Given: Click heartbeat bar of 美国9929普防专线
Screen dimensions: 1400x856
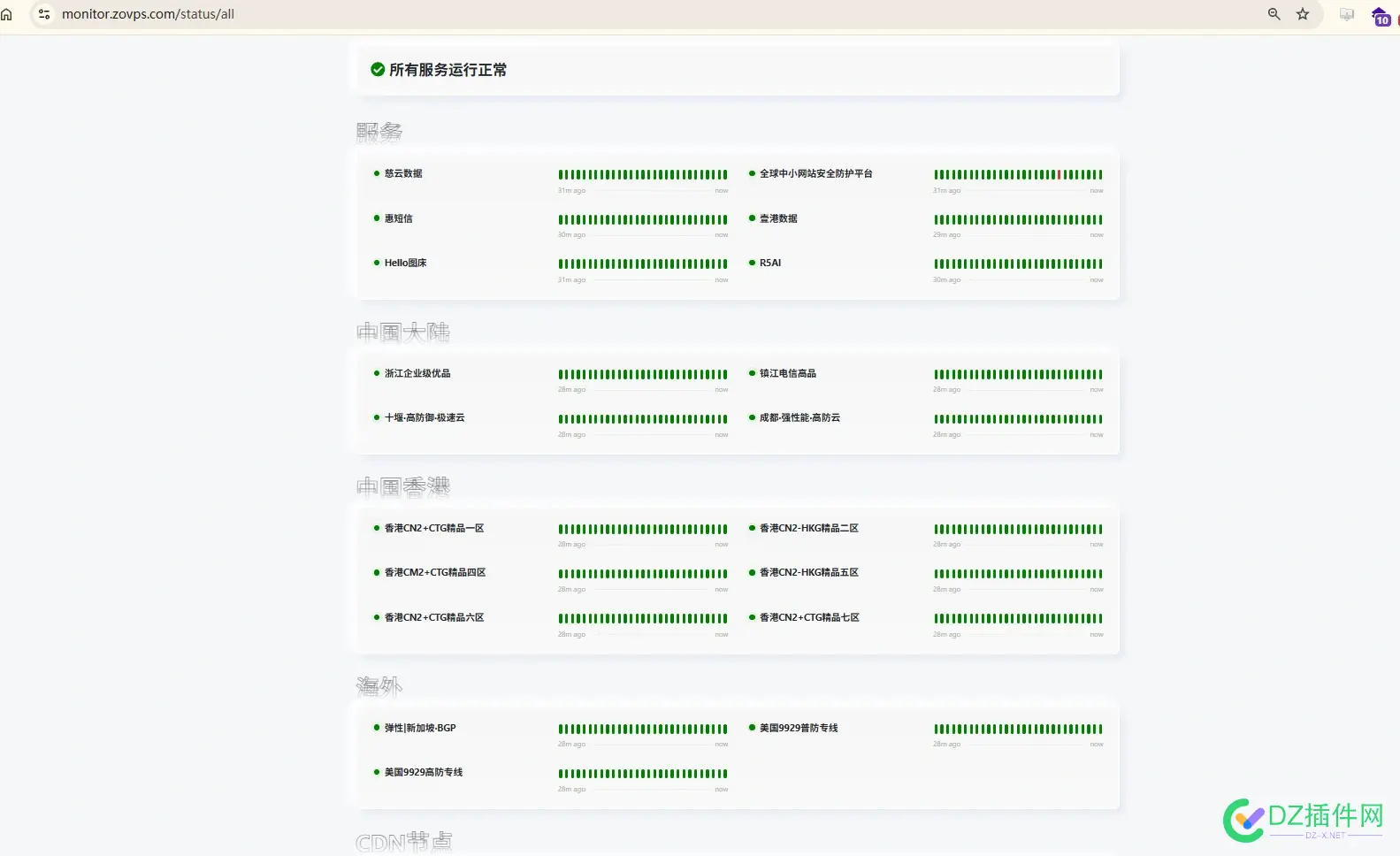Looking at the screenshot, I should [1018, 729].
